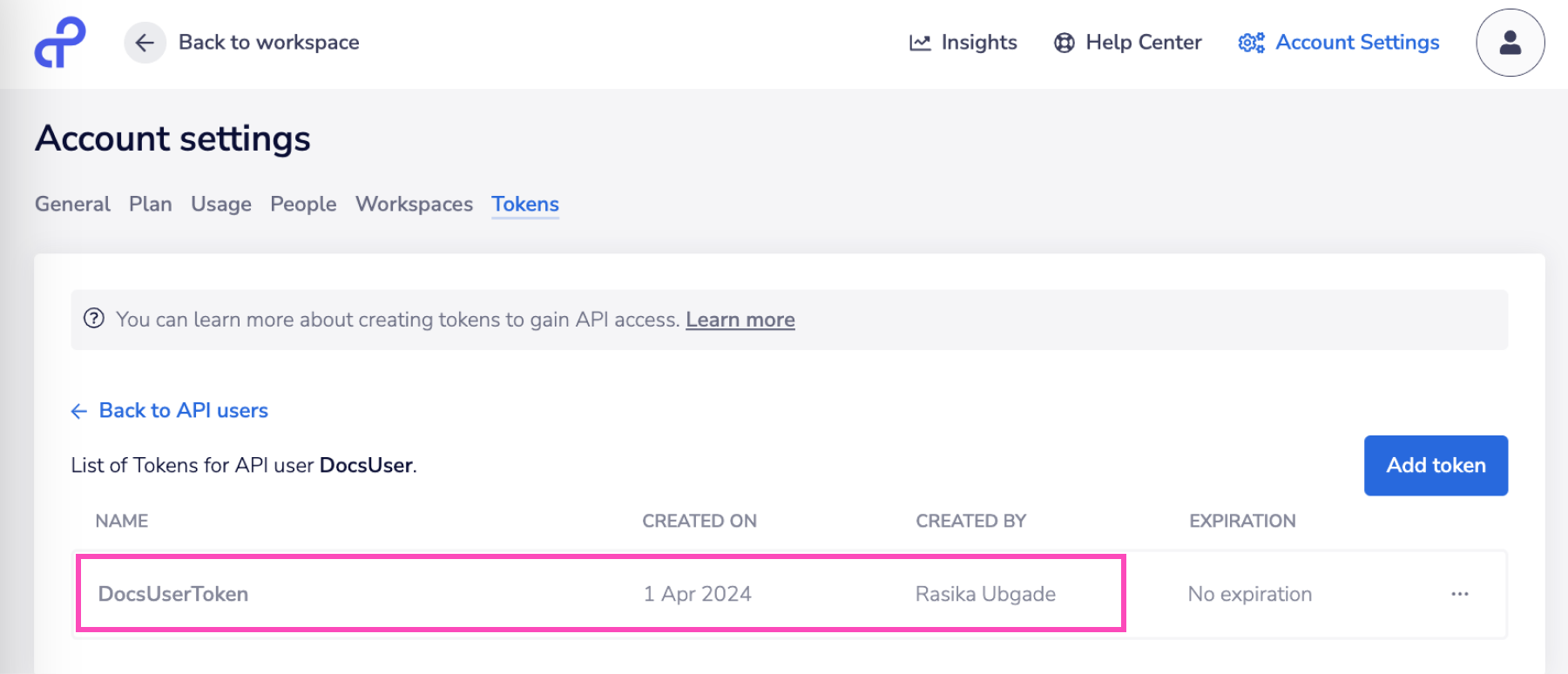Open the three-dot menu for DocsUserToken

coord(1460,594)
